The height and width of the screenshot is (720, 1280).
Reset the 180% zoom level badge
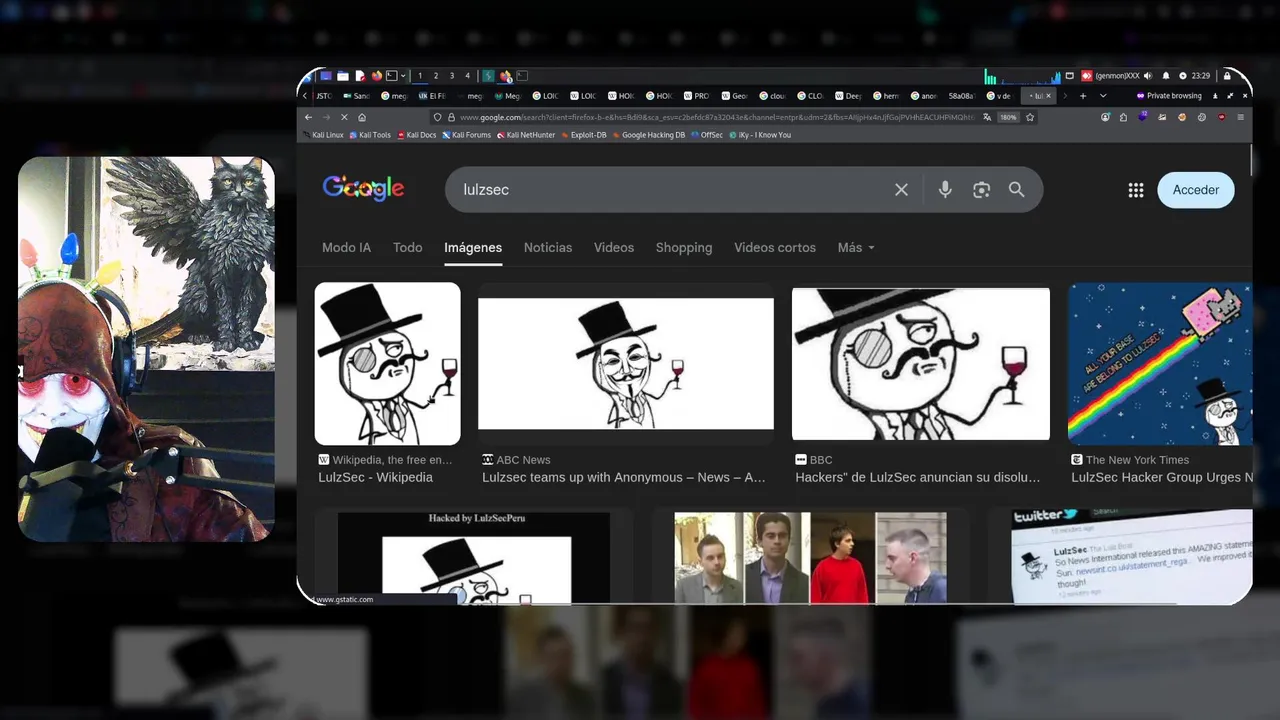click(x=1008, y=117)
